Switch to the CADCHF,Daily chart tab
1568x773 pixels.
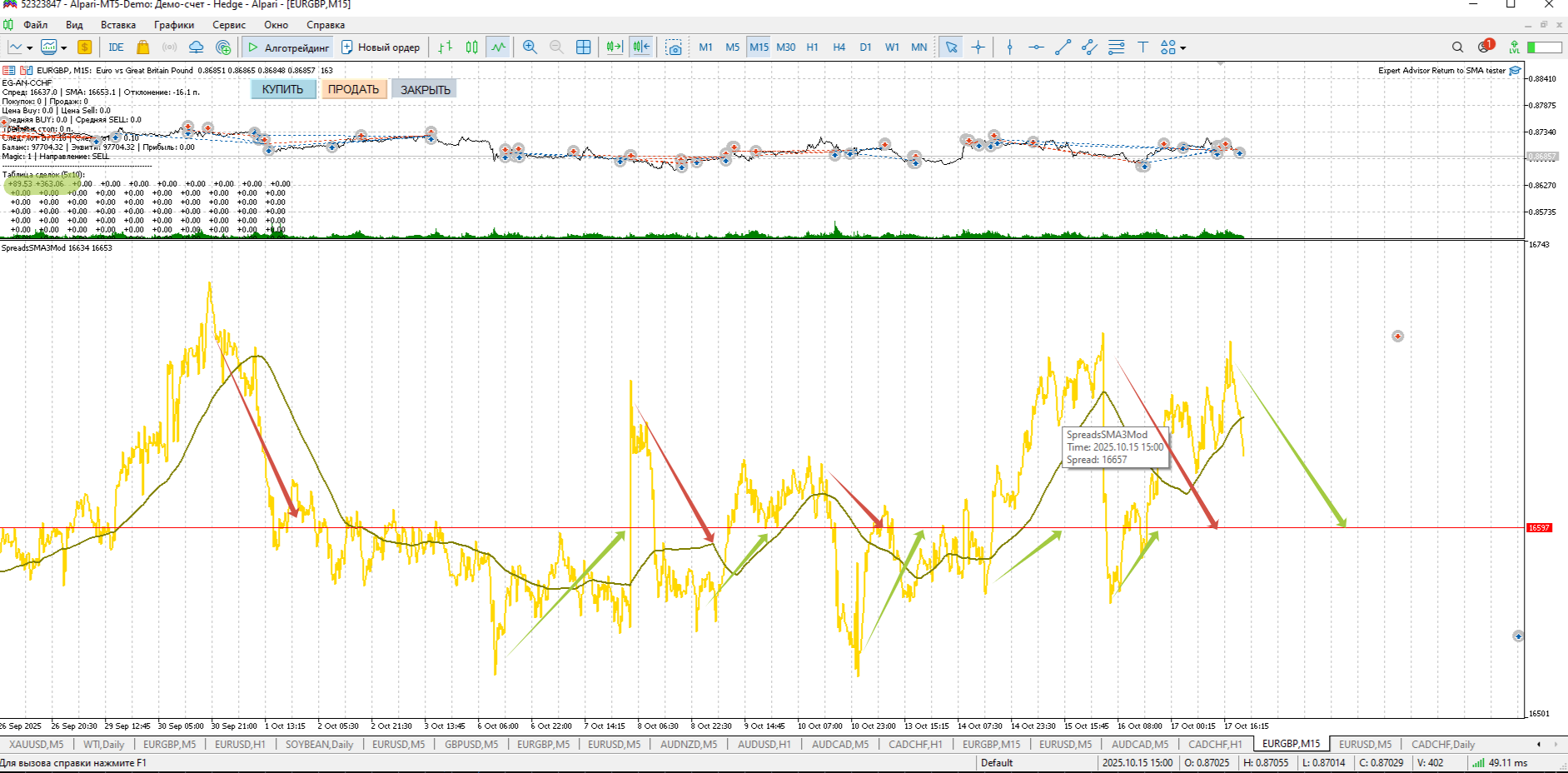click(1443, 745)
